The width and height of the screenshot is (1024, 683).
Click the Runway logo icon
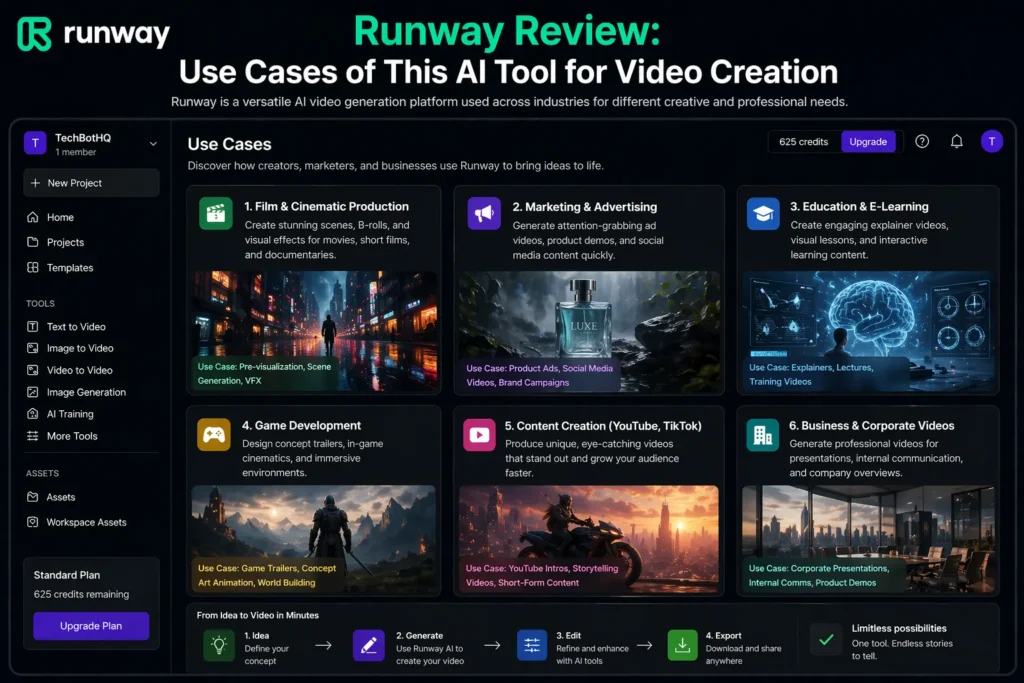pos(34,33)
